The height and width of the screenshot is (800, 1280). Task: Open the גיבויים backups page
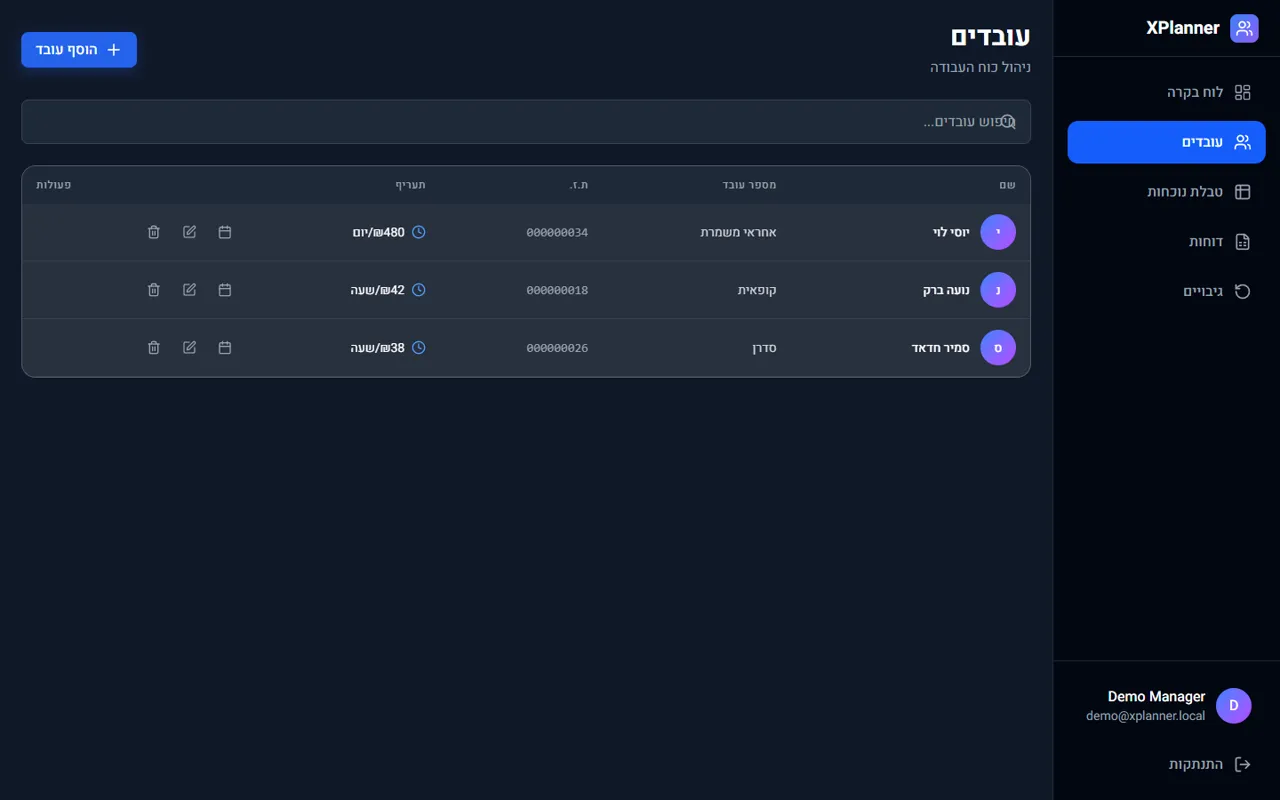1166,292
